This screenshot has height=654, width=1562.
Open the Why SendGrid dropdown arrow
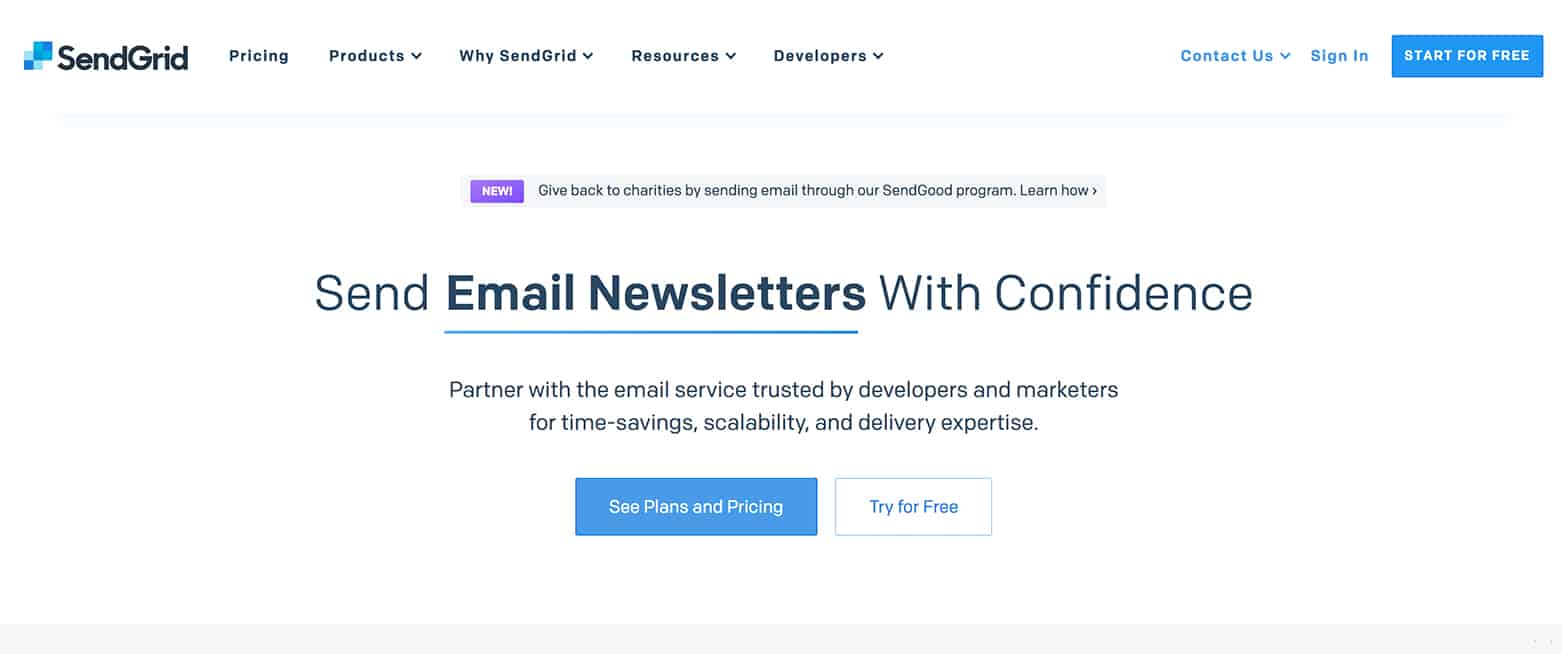point(588,57)
